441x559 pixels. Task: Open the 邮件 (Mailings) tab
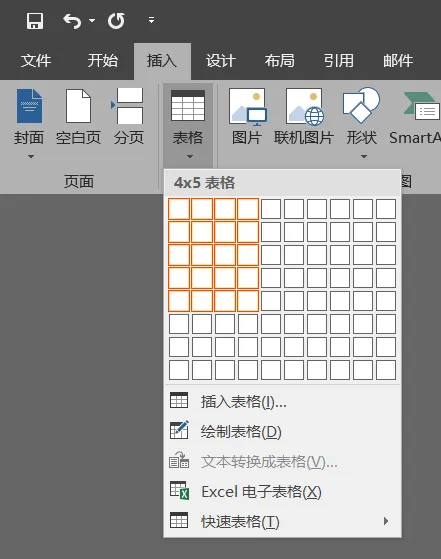pos(398,61)
